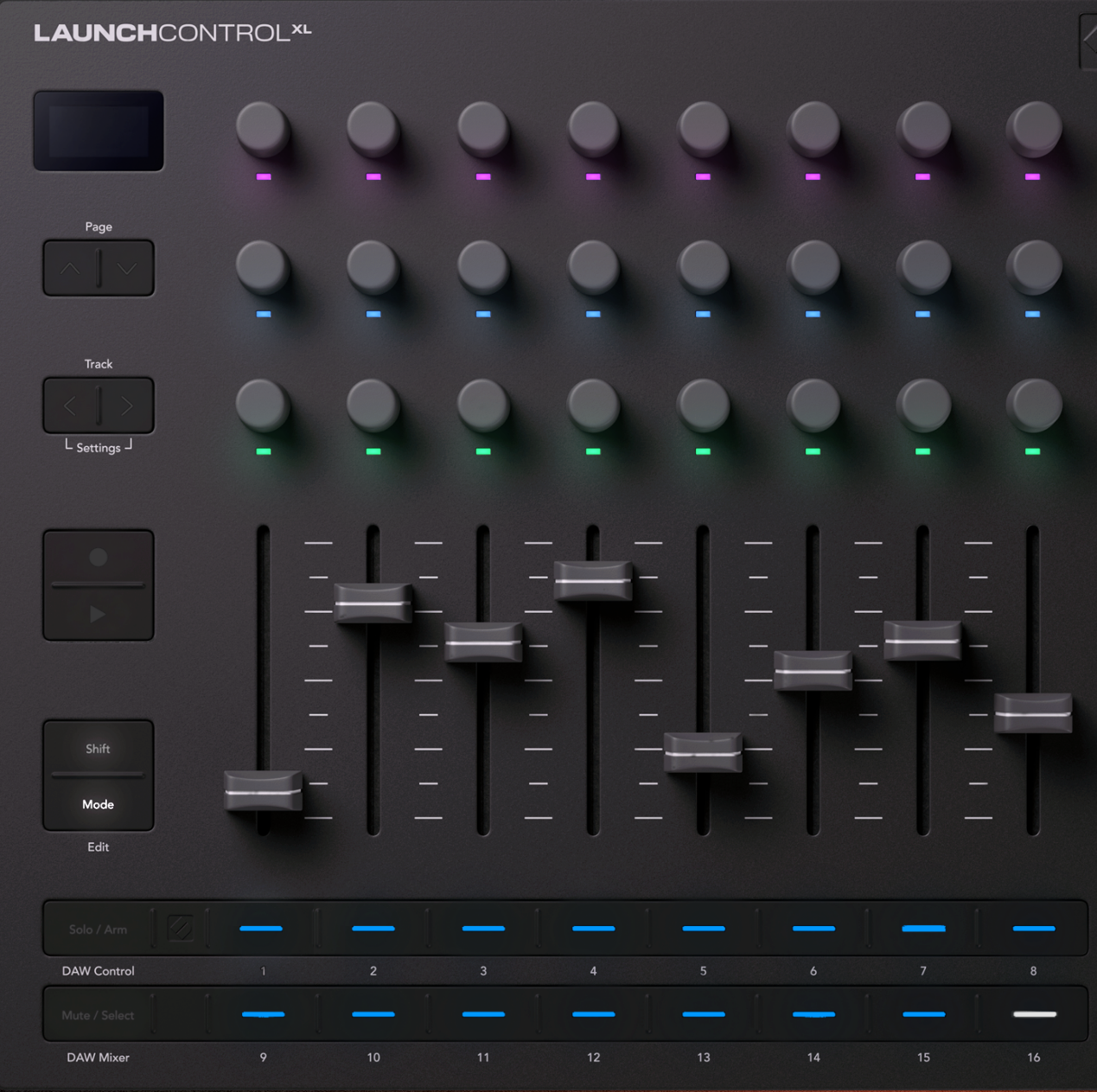The image size is (1097, 1092).
Task: Click the fader cap above button 6
Action: (813, 671)
